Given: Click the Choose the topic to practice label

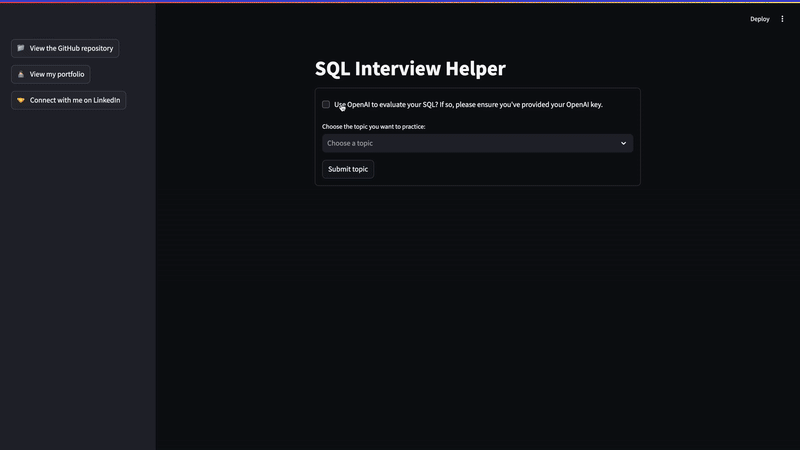Looking at the screenshot, I should tap(373, 127).
